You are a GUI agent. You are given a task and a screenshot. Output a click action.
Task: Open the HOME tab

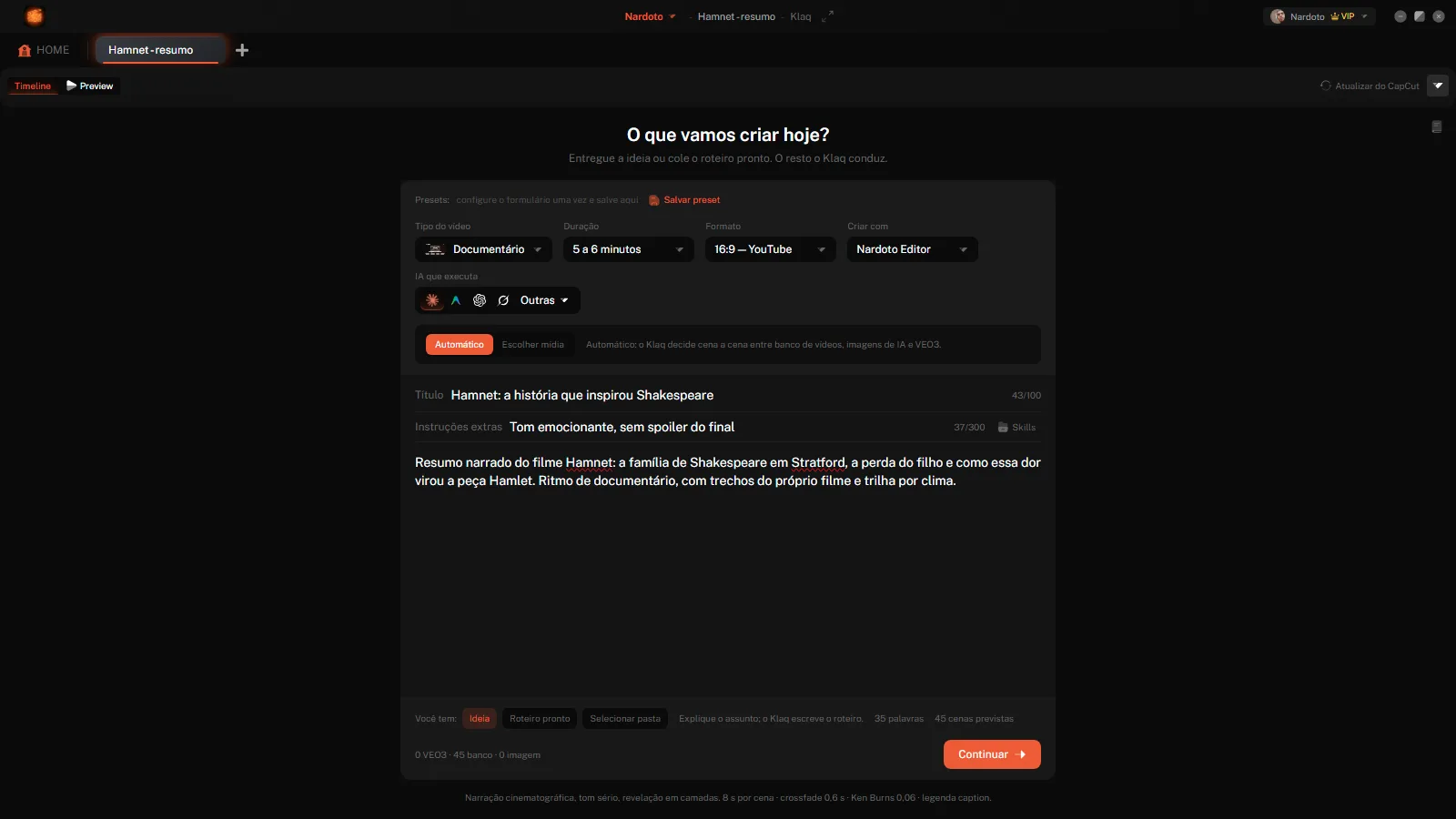(x=44, y=50)
